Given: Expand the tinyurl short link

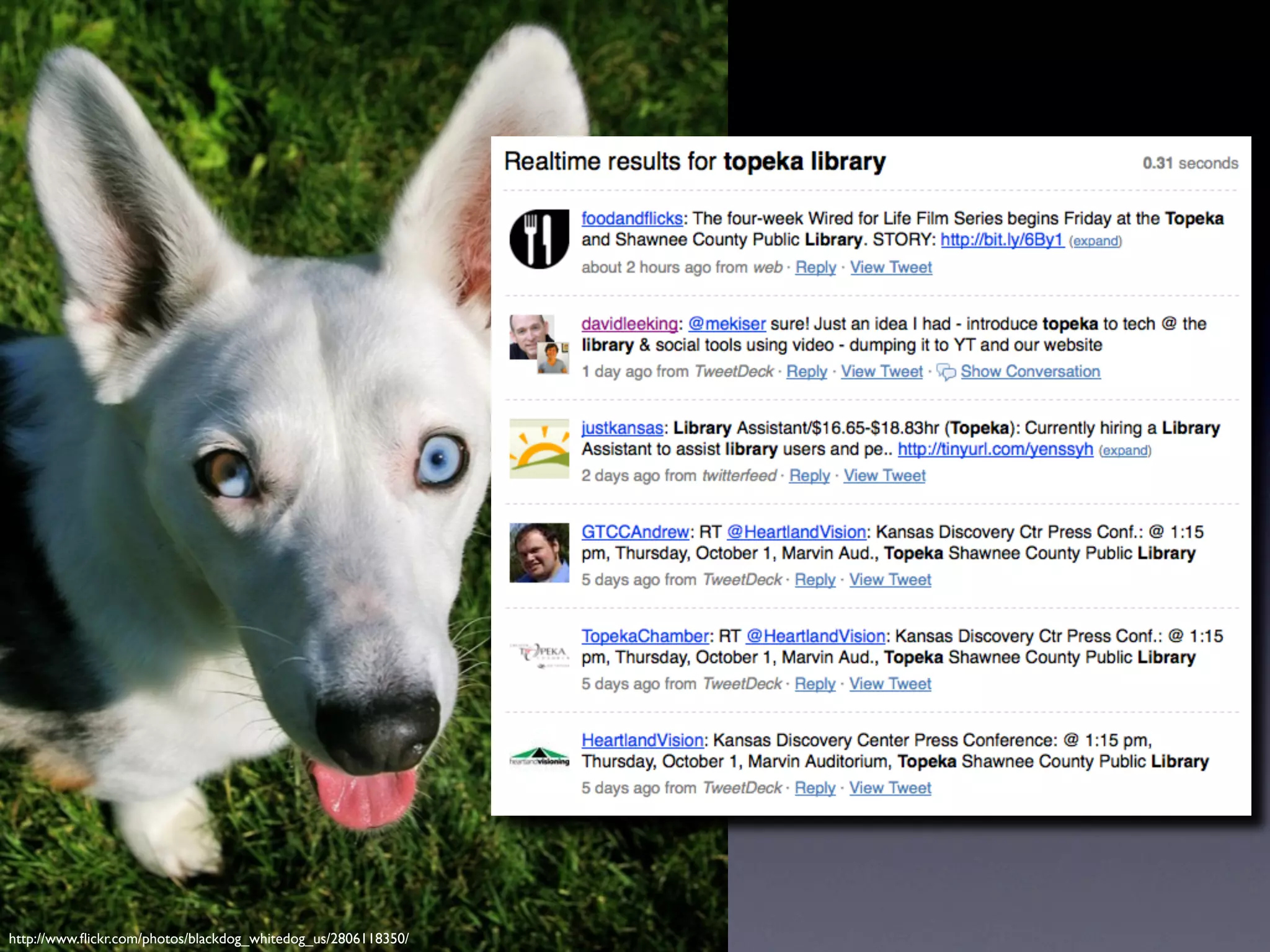Looking at the screenshot, I should 1125,451.
